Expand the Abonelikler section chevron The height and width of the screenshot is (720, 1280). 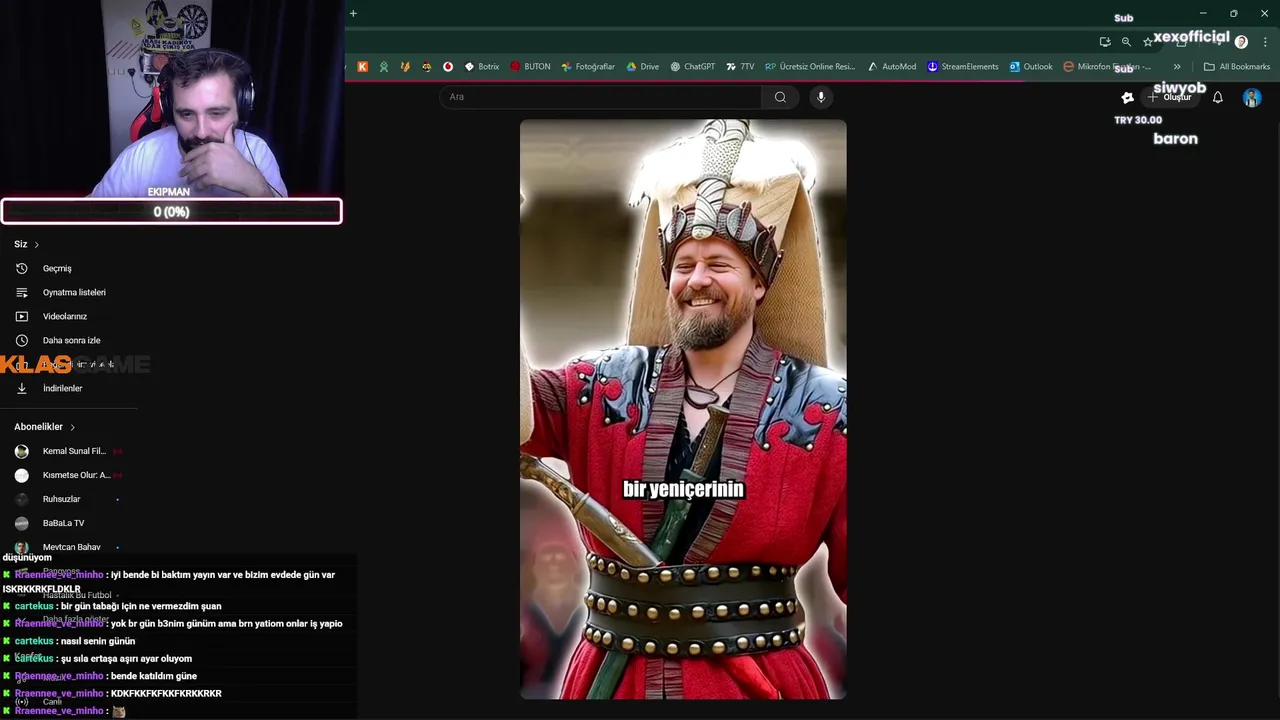(x=72, y=427)
